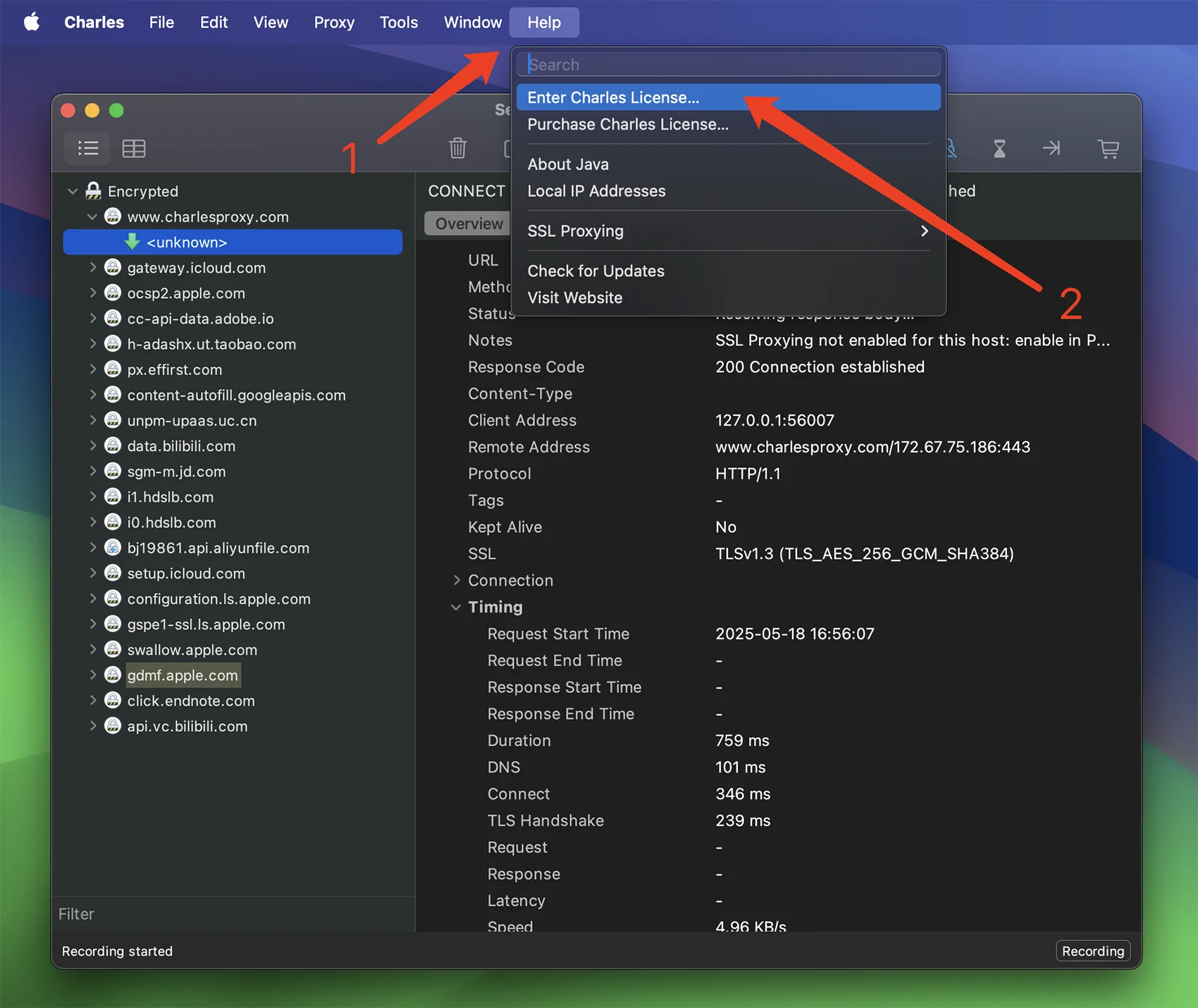This screenshot has height=1008, width=1198.
Task: Click the Help menu search field
Action: click(729, 64)
